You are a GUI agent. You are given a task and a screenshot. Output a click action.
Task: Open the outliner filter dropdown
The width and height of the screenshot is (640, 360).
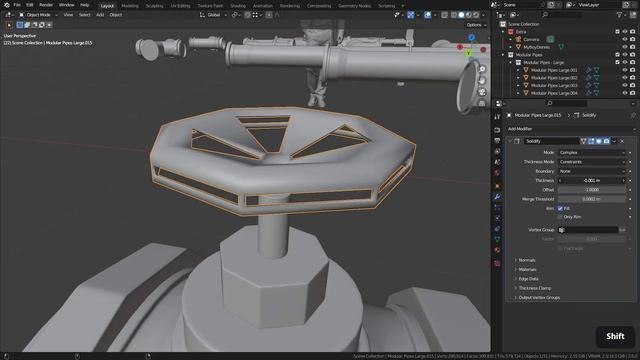(621, 15)
